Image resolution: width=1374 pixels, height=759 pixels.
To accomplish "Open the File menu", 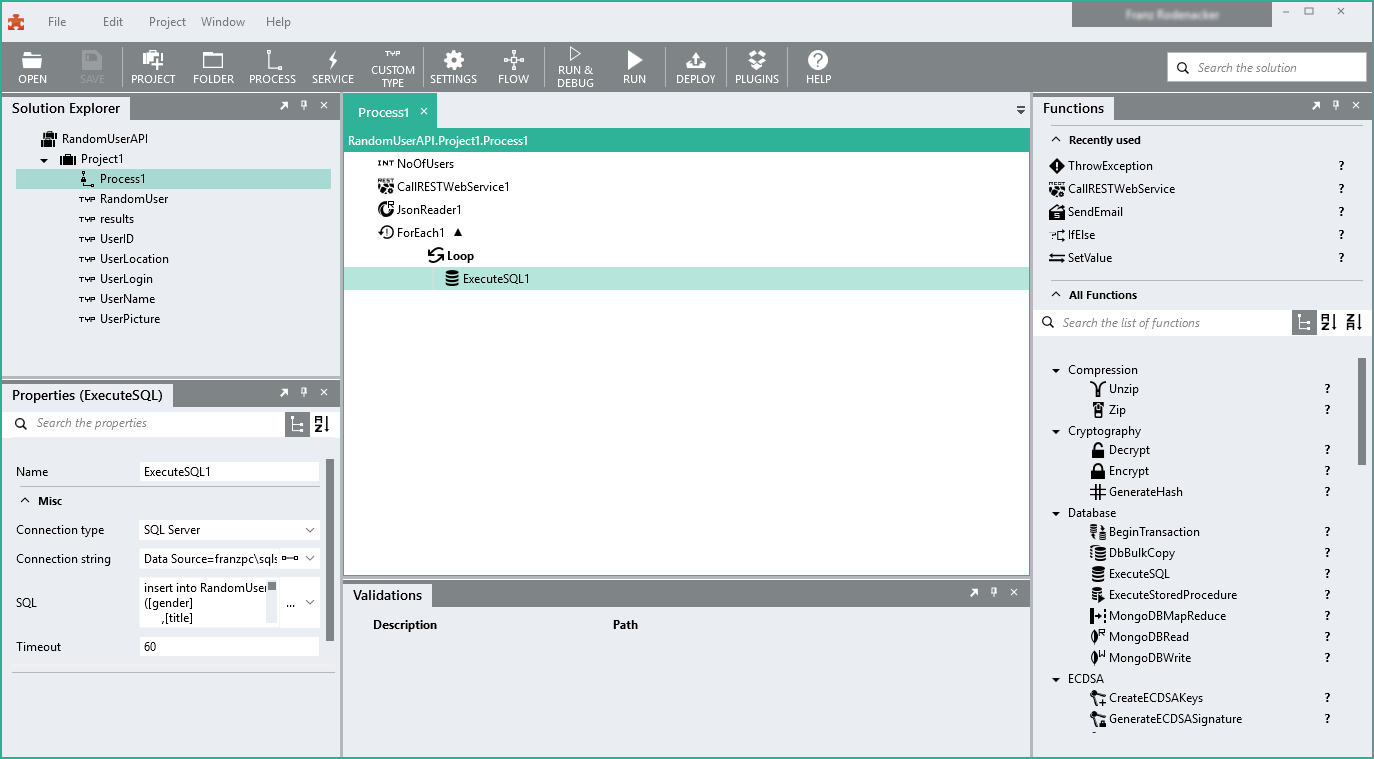I will (x=57, y=21).
